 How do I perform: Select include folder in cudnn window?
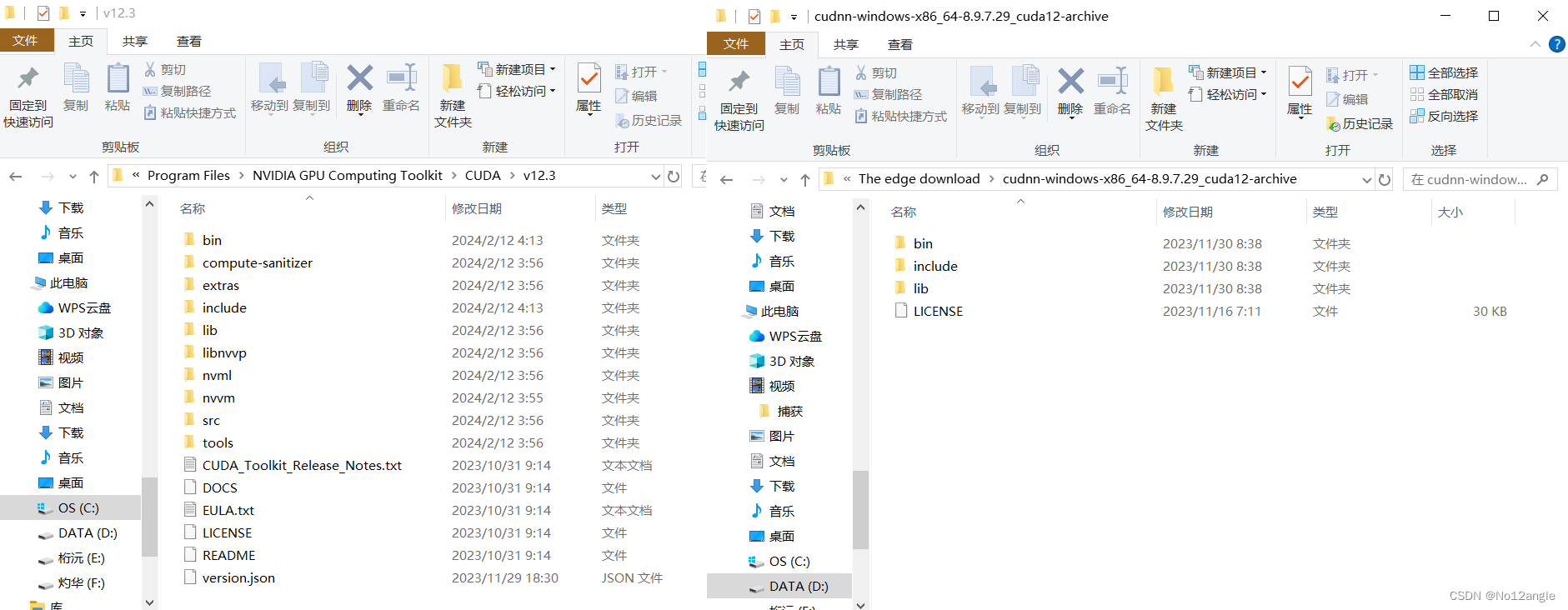(935, 266)
